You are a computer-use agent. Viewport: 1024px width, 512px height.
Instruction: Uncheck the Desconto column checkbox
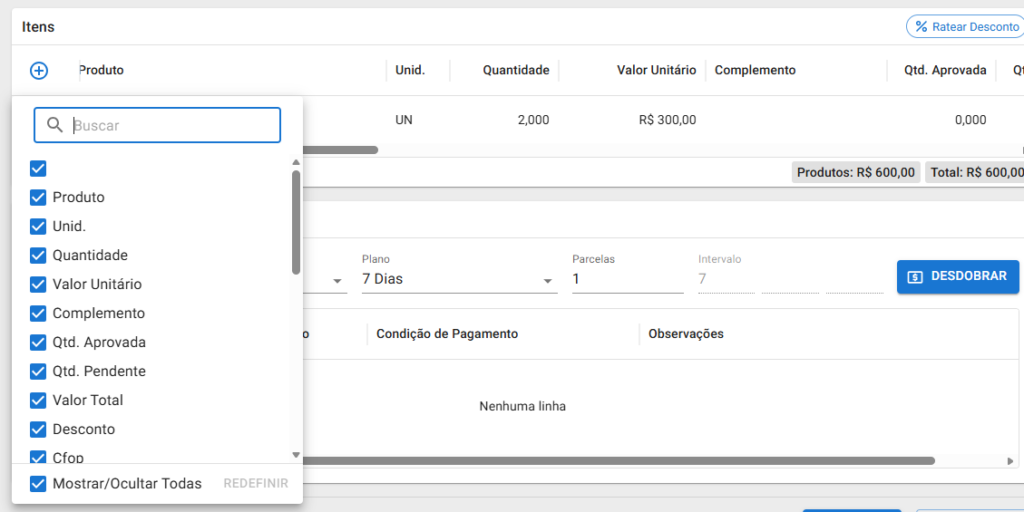pyautogui.click(x=38, y=430)
